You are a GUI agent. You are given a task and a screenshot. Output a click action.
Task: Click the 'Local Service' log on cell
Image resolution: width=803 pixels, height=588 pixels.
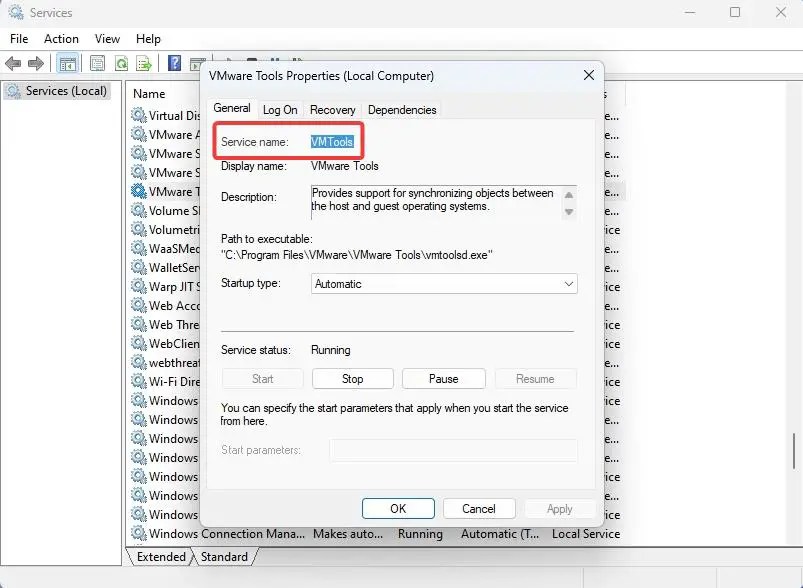point(586,533)
